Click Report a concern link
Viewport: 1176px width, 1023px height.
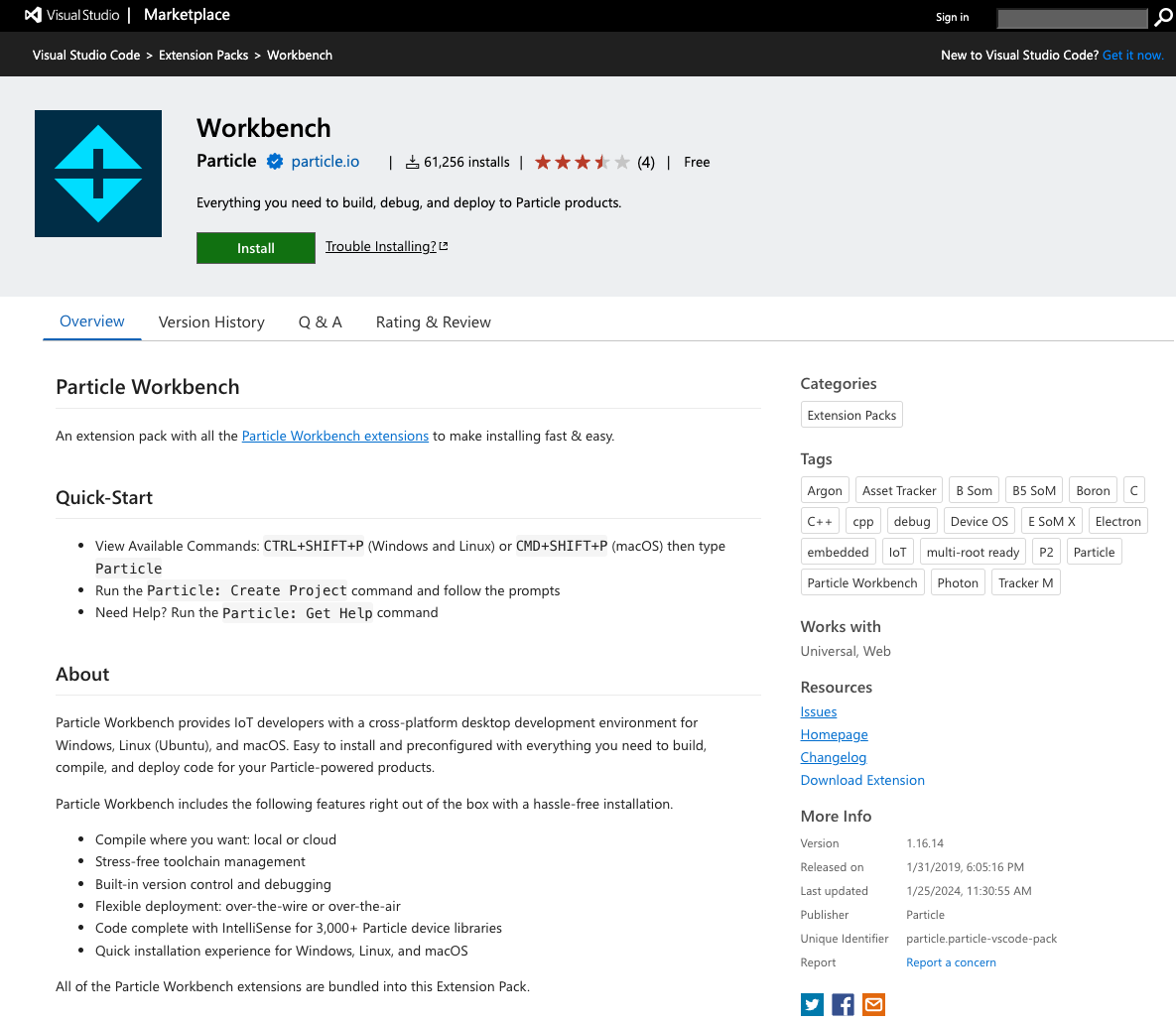(x=951, y=962)
